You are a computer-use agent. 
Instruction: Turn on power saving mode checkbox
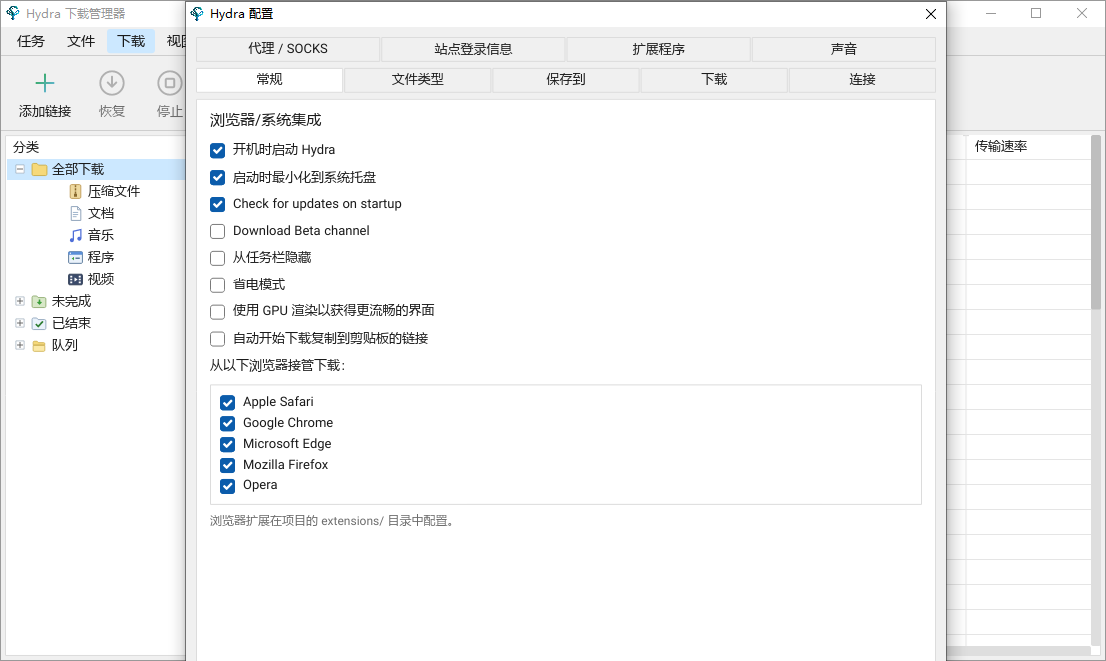(217, 285)
